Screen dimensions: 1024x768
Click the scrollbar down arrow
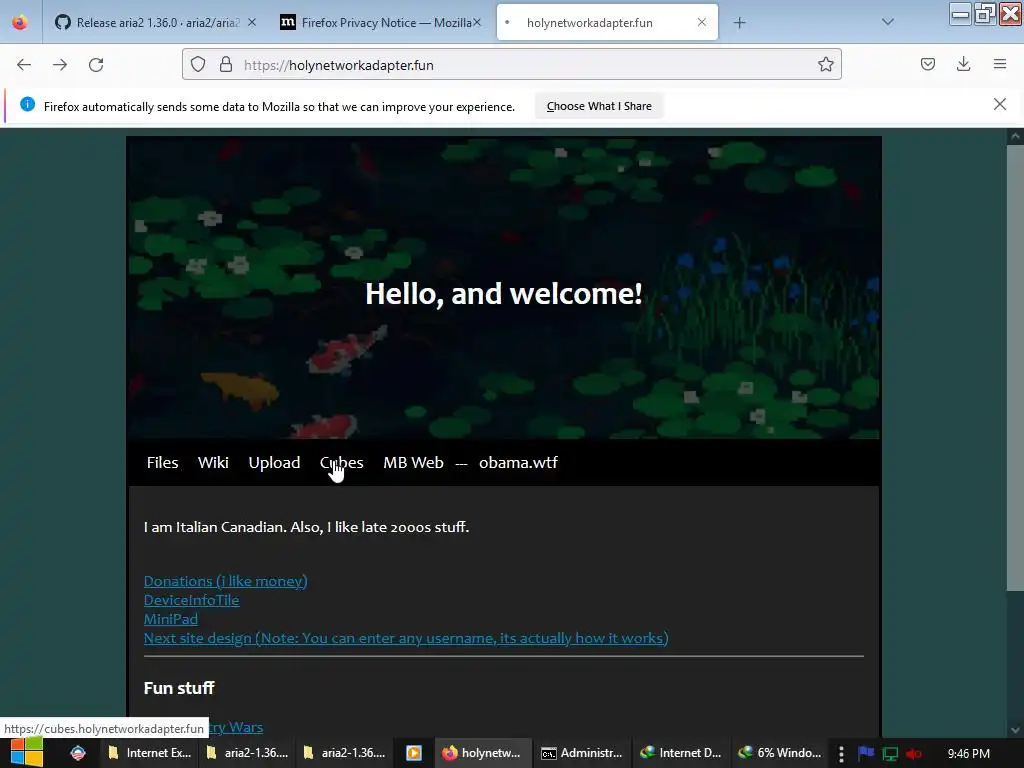point(1014,730)
